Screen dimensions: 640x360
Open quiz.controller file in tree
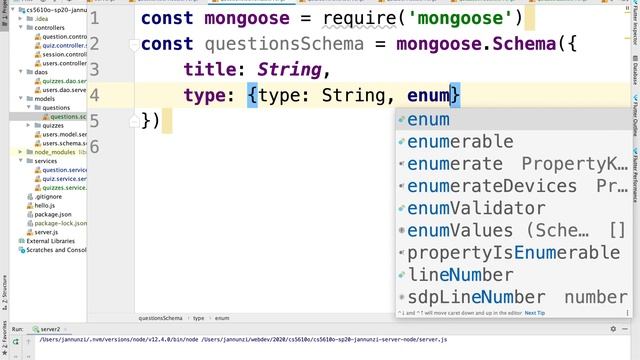[61, 46]
